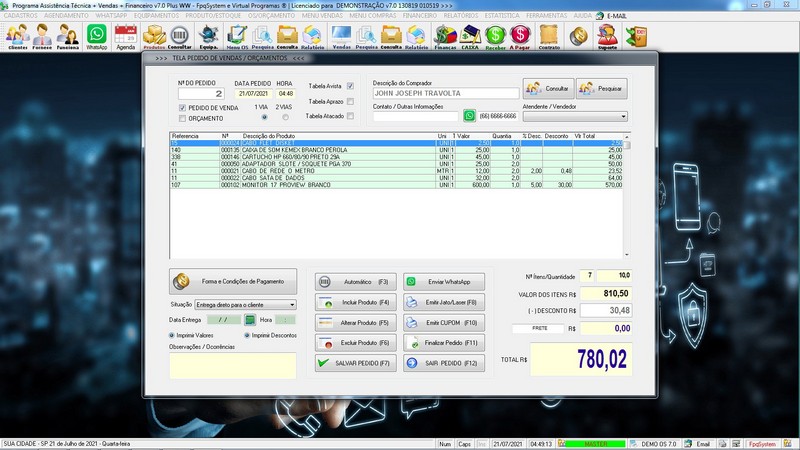Viewport: 800px width, 450px height.
Task: Check the Tabela Aprazo checkbox
Action: pyautogui.click(x=350, y=101)
